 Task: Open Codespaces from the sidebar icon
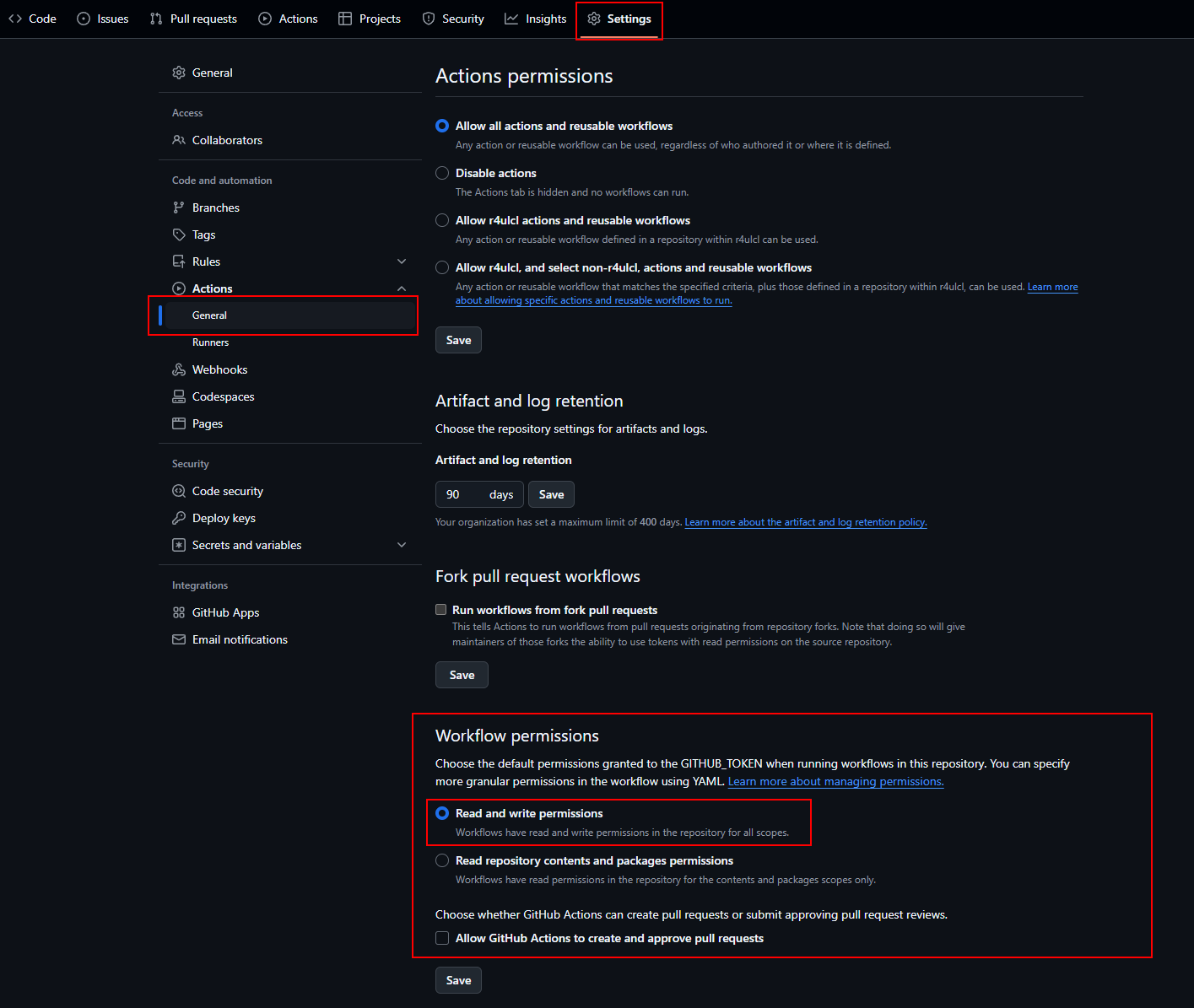click(x=179, y=396)
